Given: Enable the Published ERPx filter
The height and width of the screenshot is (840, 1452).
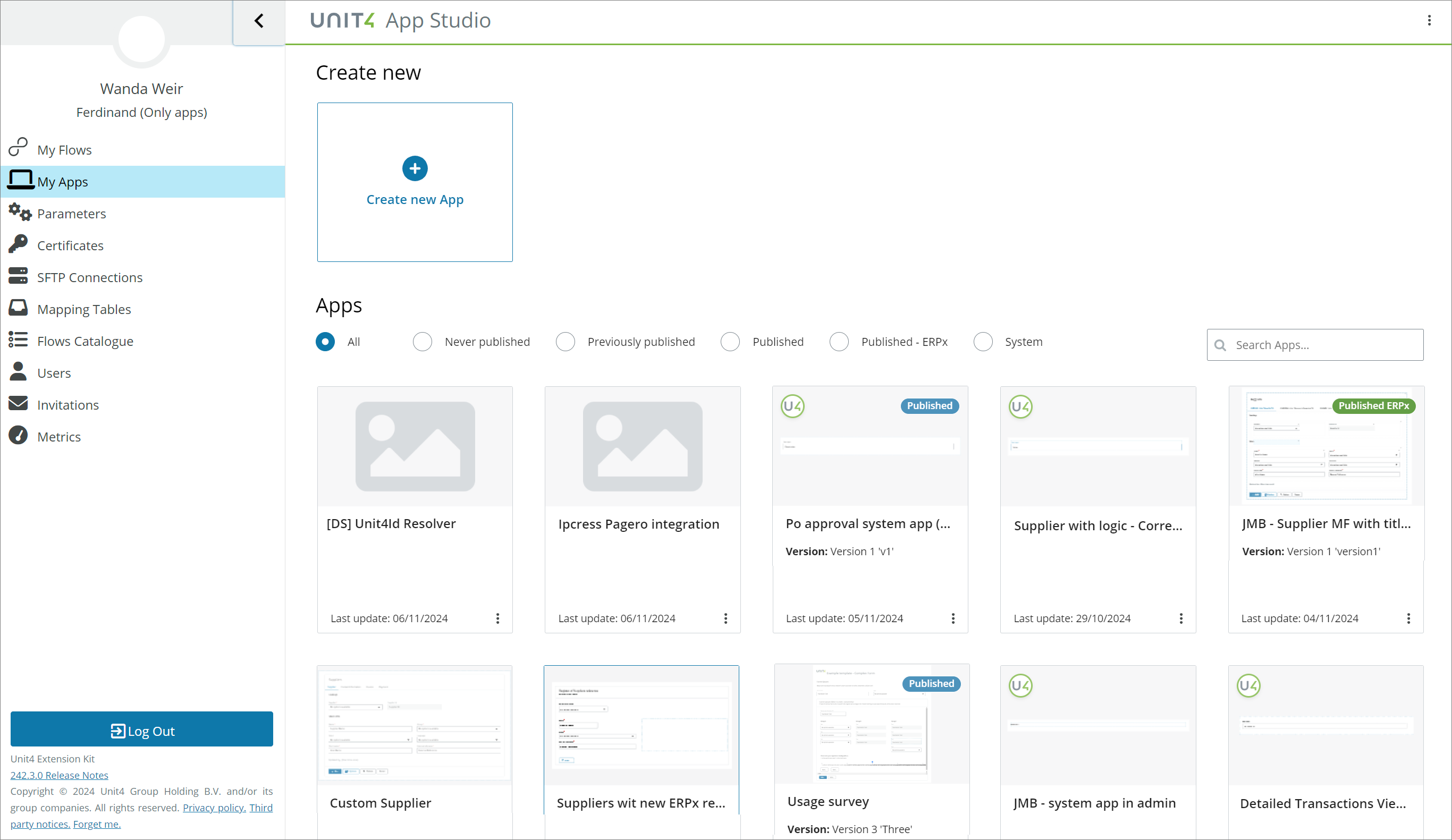Looking at the screenshot, I should pos(839,341).
